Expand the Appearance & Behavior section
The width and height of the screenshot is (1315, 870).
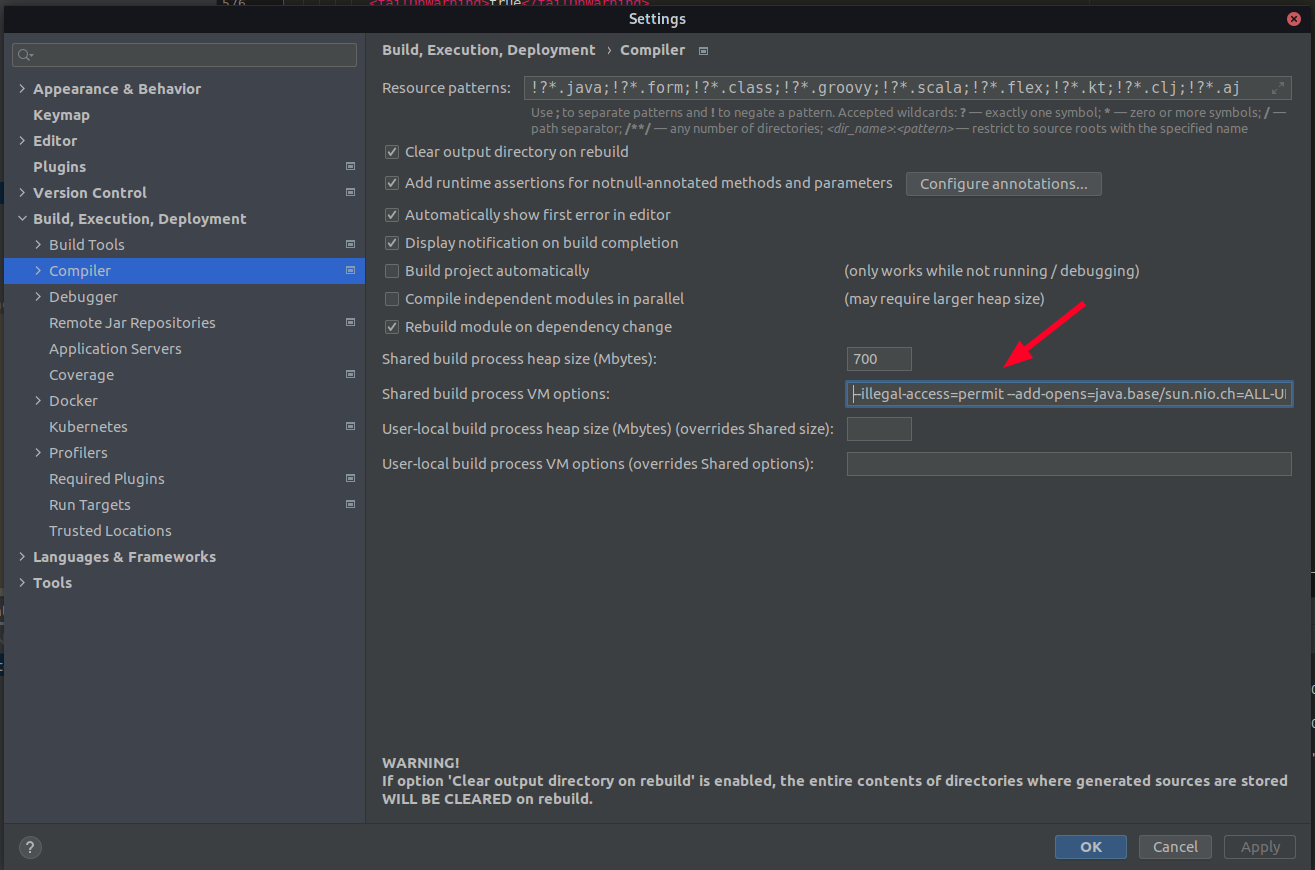(x=22, y=88)
